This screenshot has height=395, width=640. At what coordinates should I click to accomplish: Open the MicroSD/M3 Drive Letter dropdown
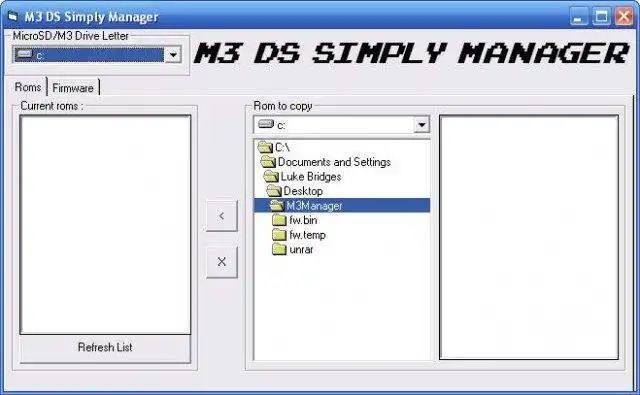click(173, 55)
